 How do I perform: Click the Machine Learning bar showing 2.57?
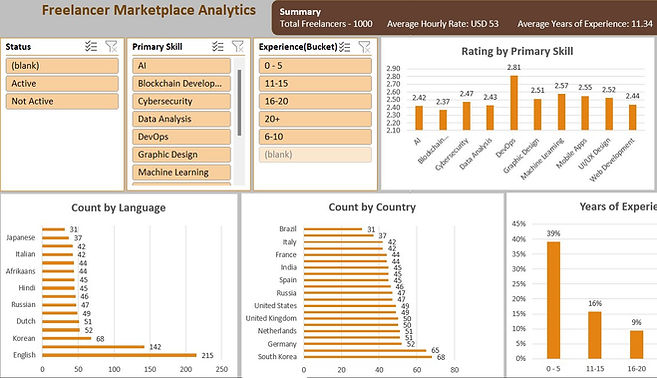pyautogui.click(x=561, y=112)
